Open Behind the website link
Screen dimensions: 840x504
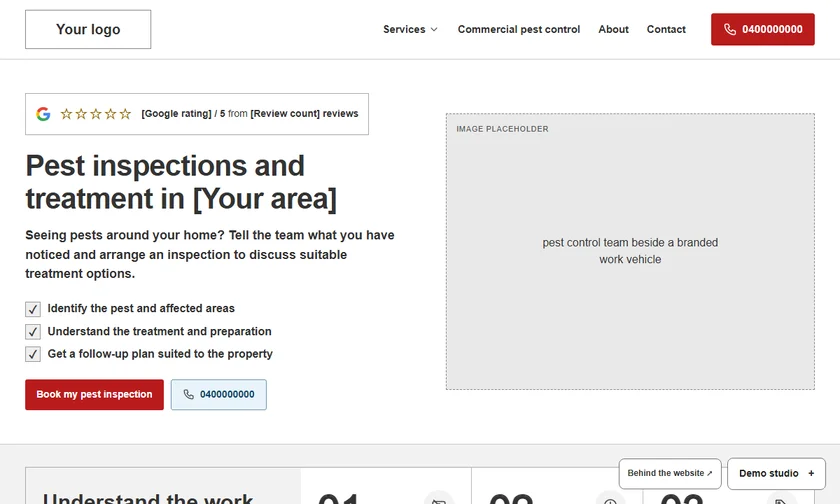[x=670, y=473]
